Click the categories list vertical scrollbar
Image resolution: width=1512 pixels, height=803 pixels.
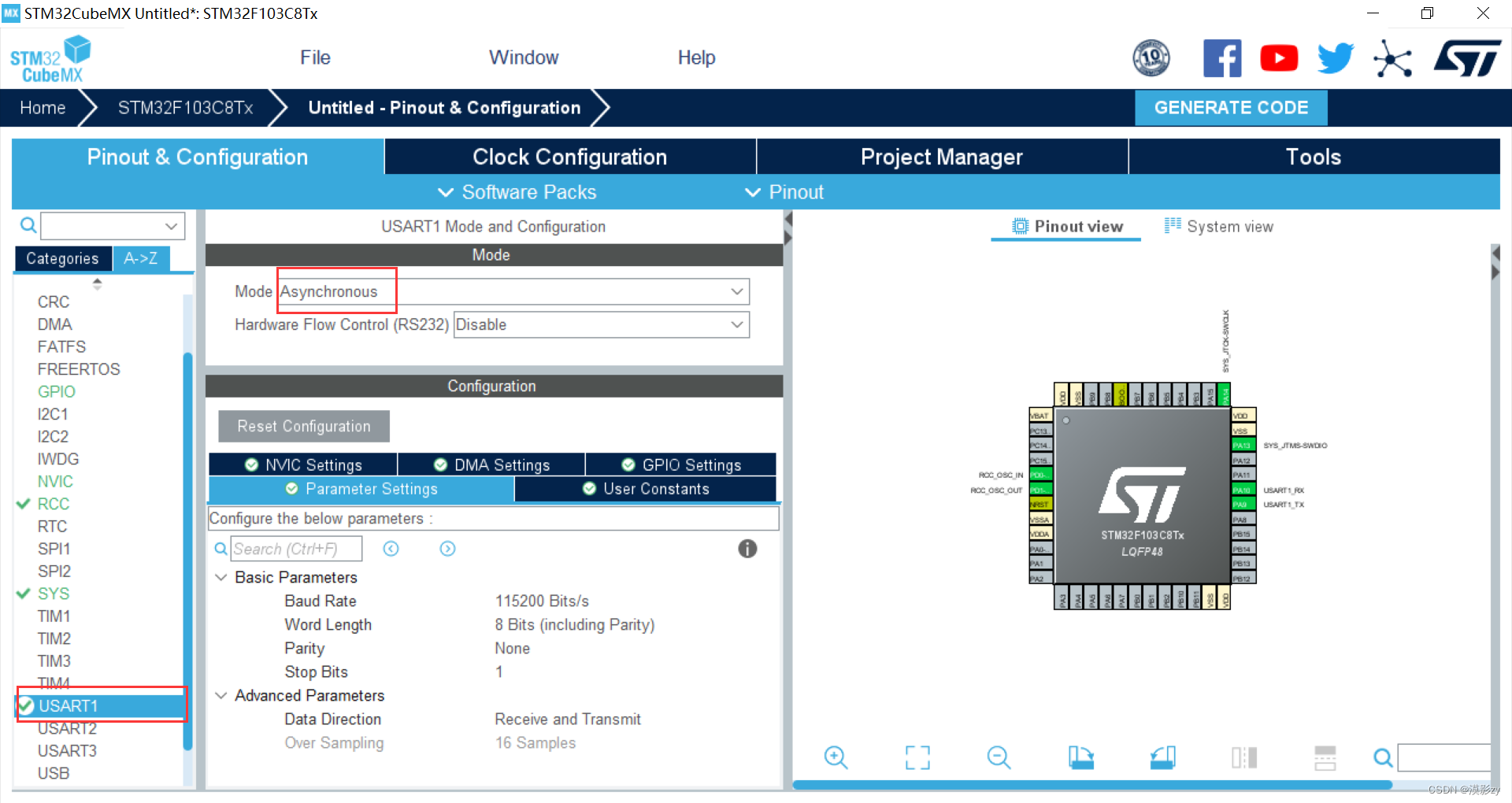(x=187, y=551)
